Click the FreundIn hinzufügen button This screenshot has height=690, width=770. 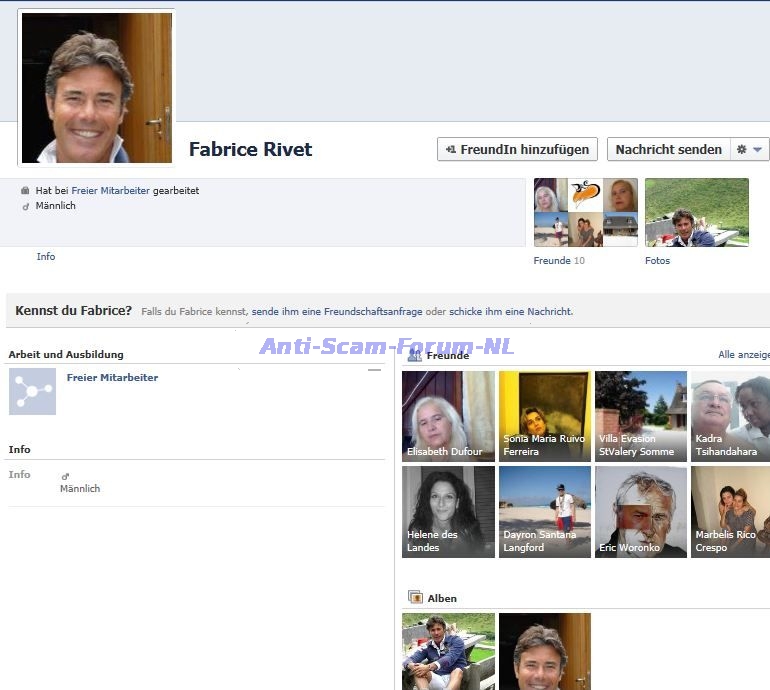[517, 149]
